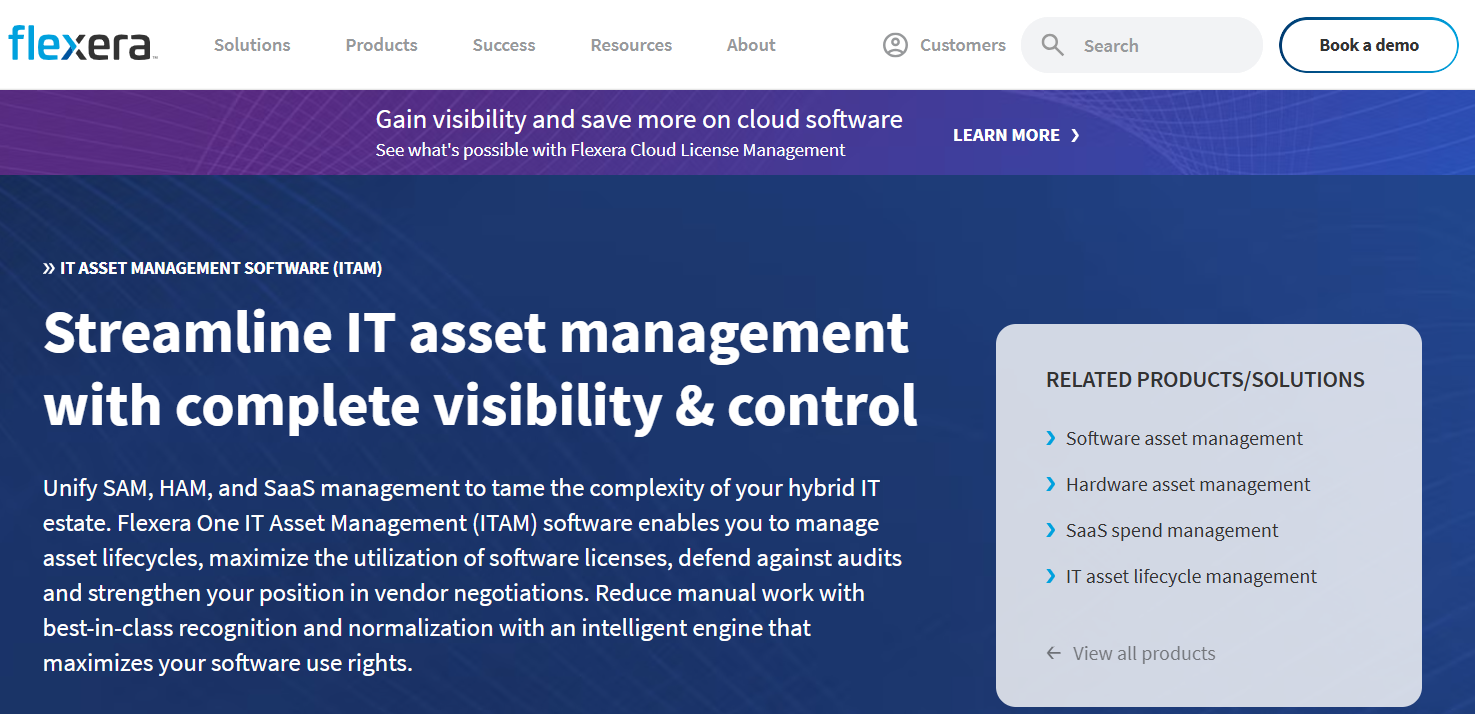Image resolution: width=1475 pixels, height=714 pixels.
Task: Open the Solutions menu
Action: tap(252, 45)
